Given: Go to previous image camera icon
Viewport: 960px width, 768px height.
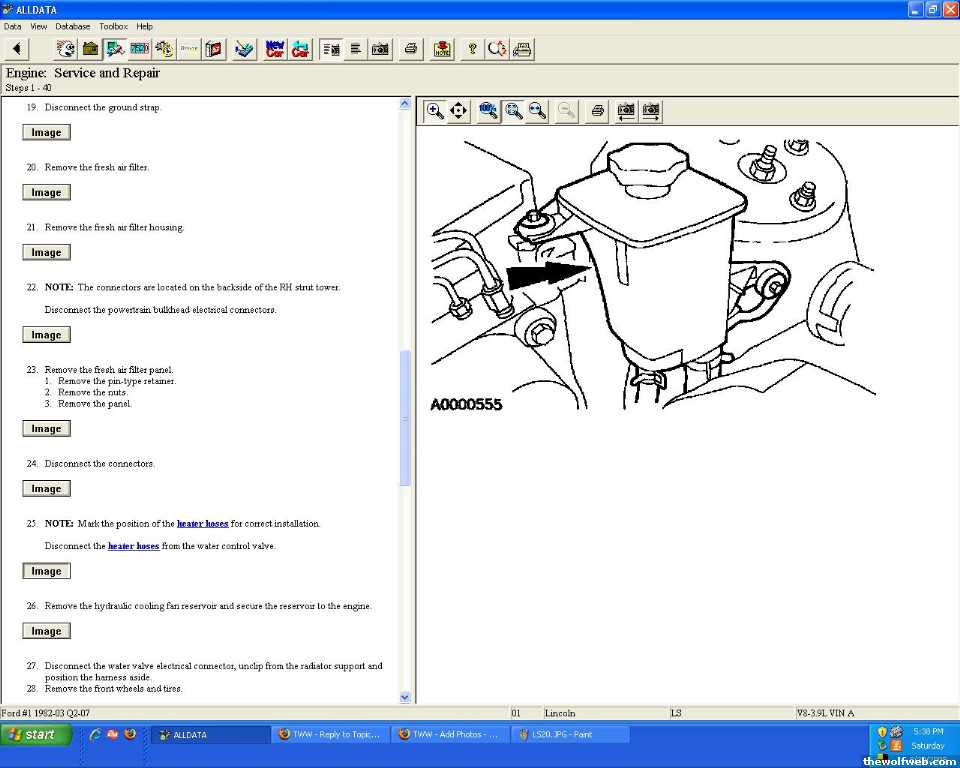Looking at the screenshot, I should (626, 111).
